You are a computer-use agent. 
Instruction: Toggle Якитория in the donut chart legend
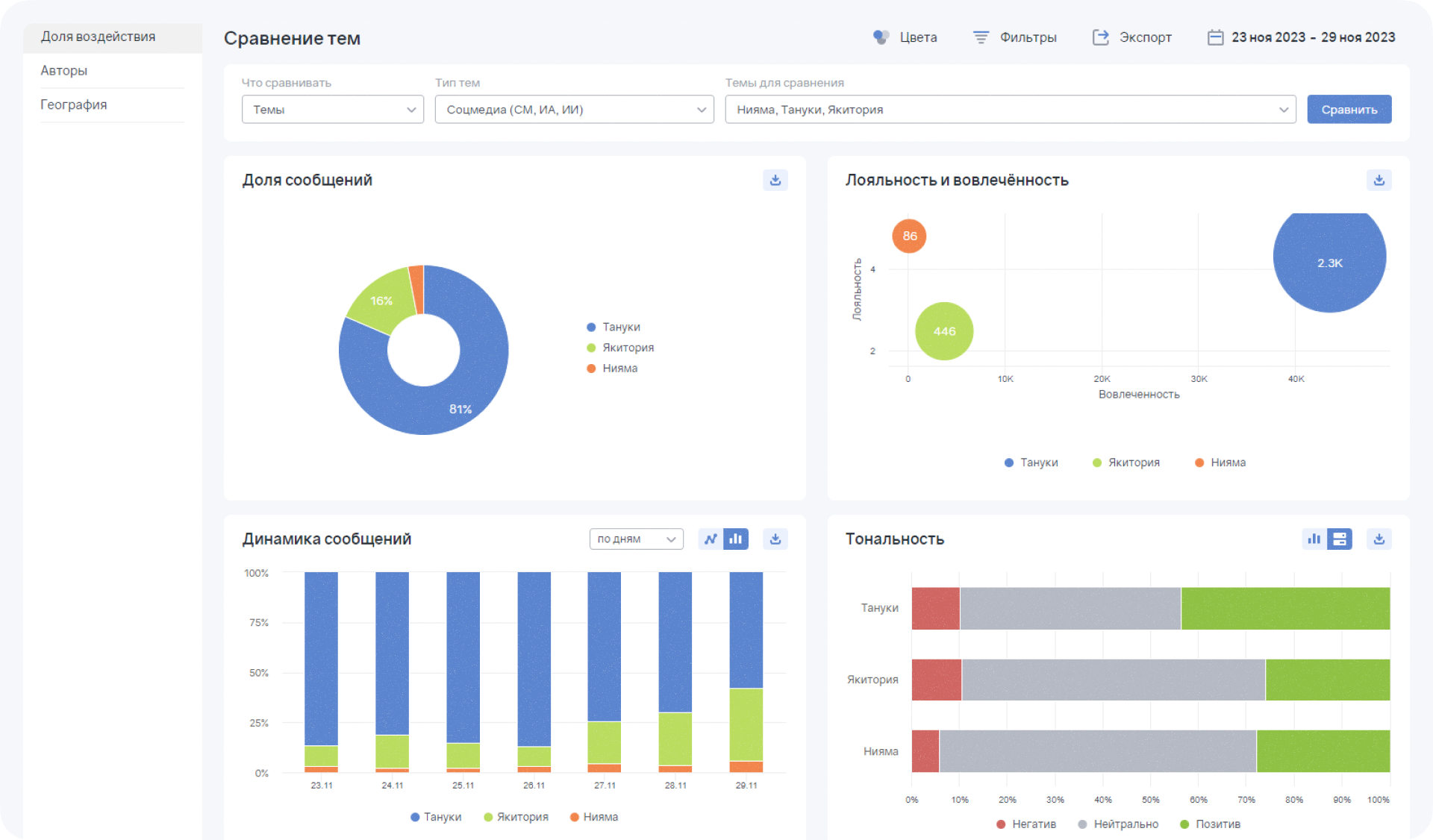[x=620, y=348]
